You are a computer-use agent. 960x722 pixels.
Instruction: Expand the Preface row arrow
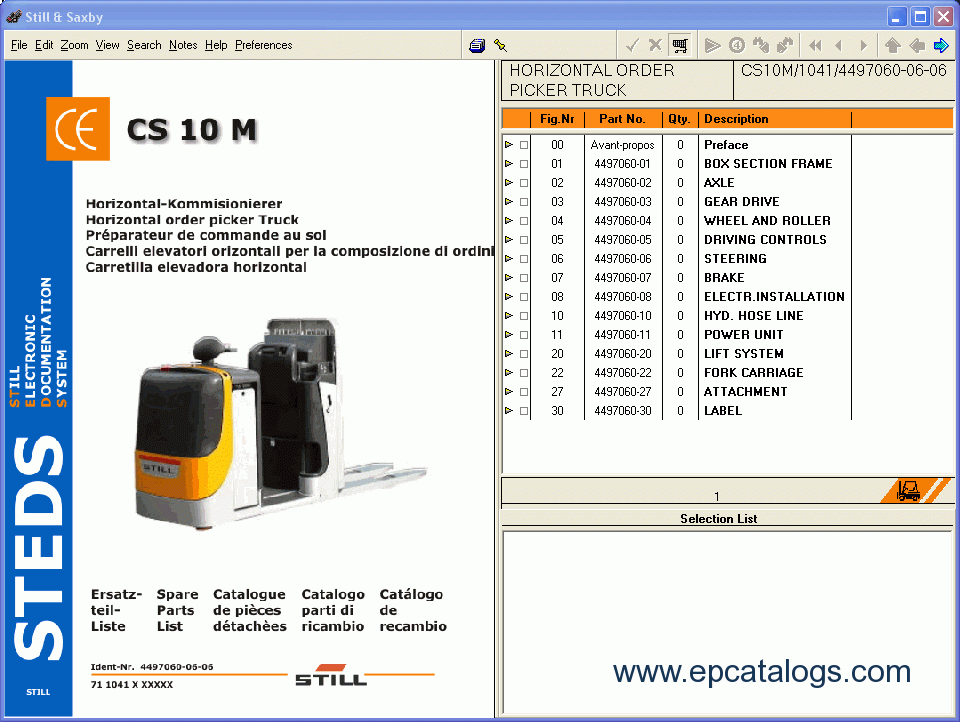pyautogui.click(x=509, y=145)
